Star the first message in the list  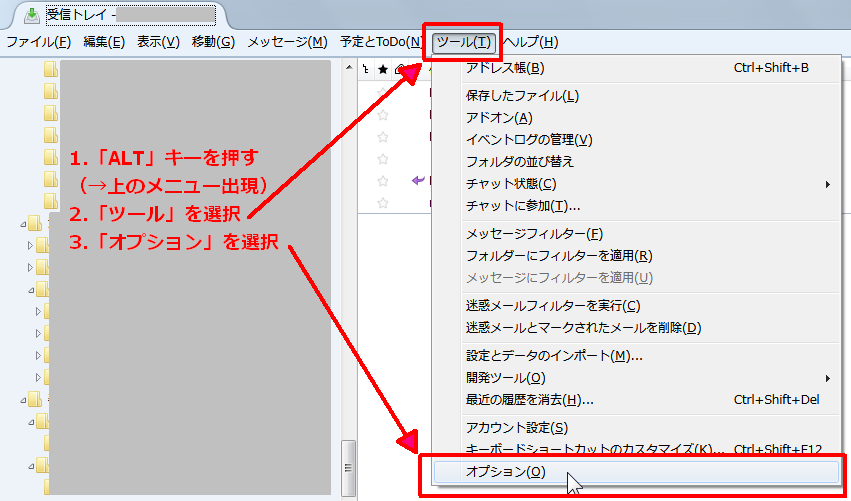[x=382, y=115]
